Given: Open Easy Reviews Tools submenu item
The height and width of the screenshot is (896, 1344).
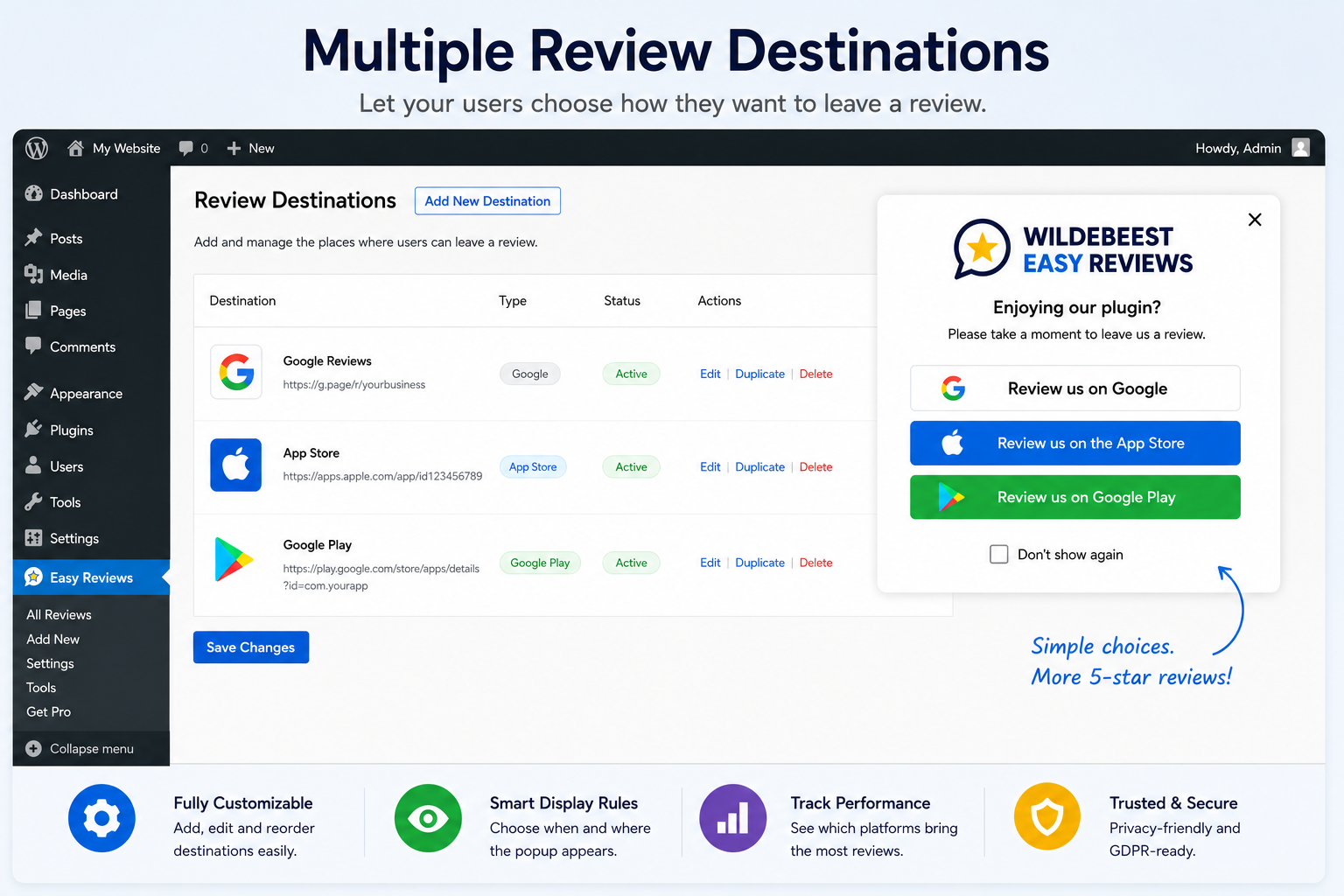Looking at the screenshot, I should click(41, 688).
